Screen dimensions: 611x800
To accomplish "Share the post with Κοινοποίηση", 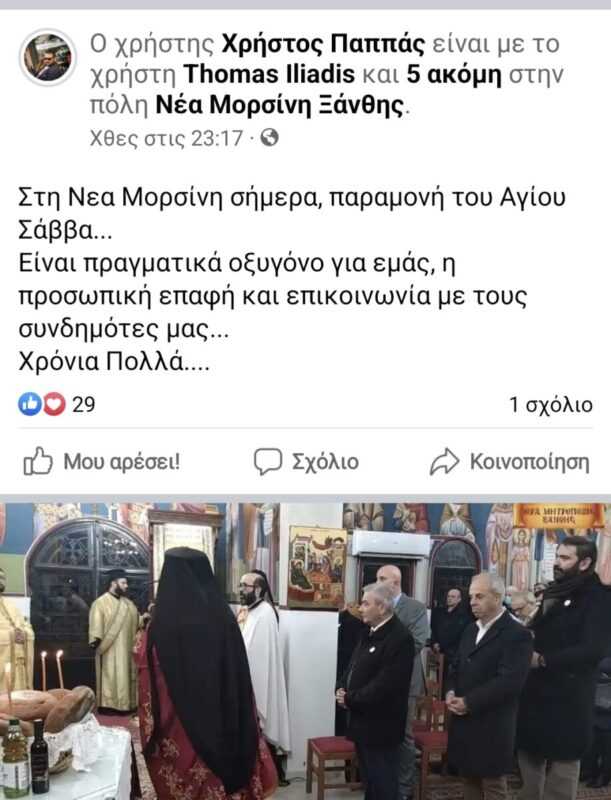I will tap(510, 462).
